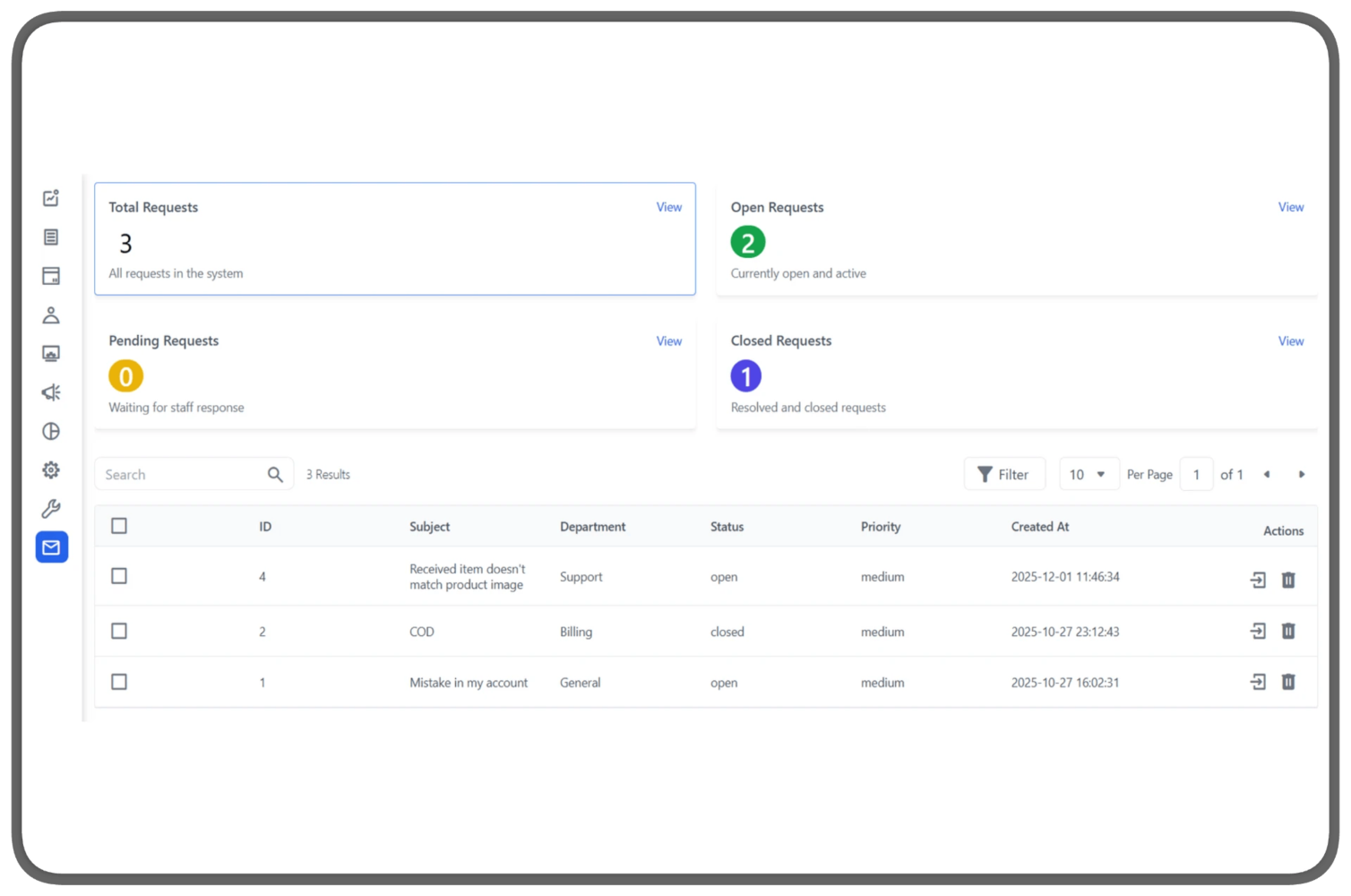Go to next page using right arrow

tap(1302, 474)
